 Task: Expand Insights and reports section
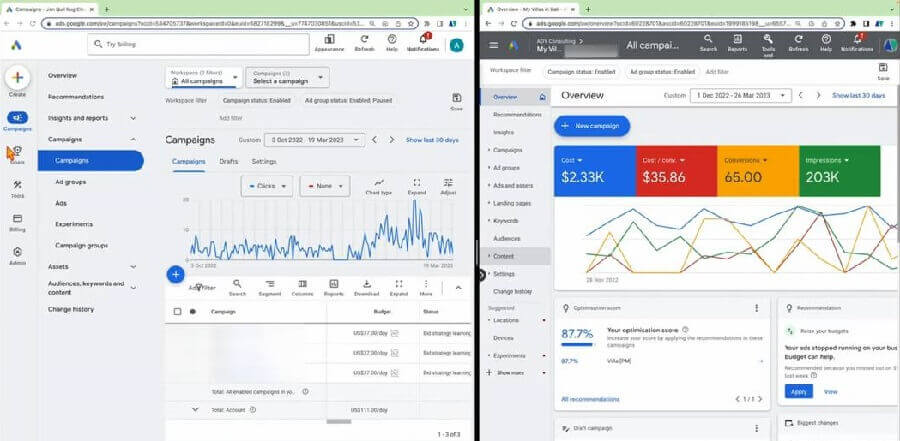[x=133, y=118]
